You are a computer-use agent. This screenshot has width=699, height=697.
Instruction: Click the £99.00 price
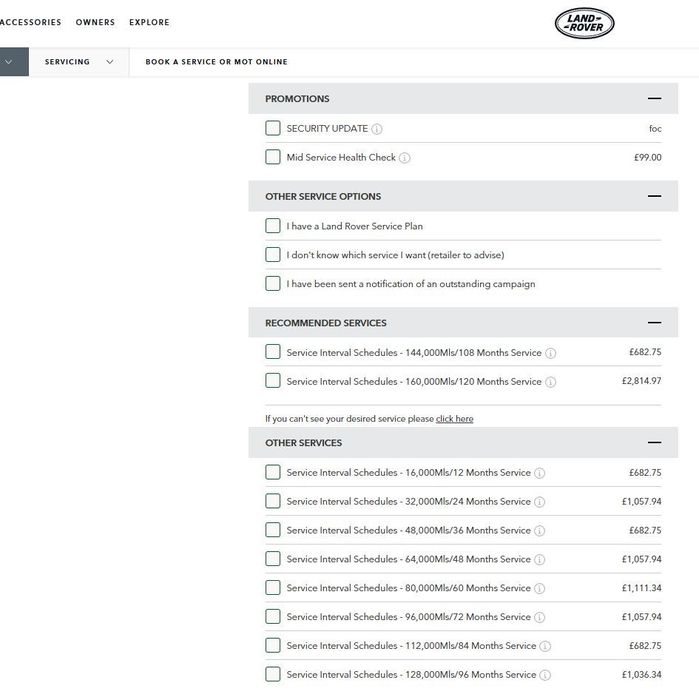[647, 157]
